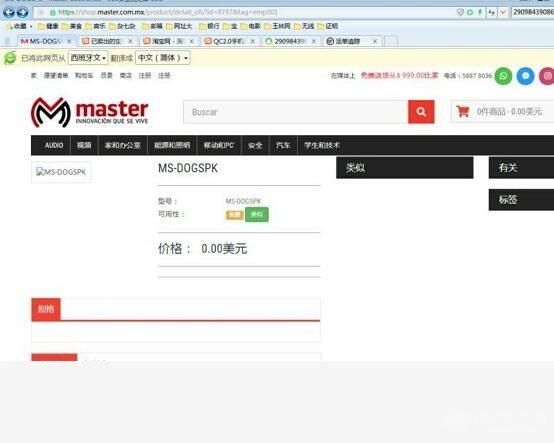Click the pink Instagram icon

tap(547, 76)
